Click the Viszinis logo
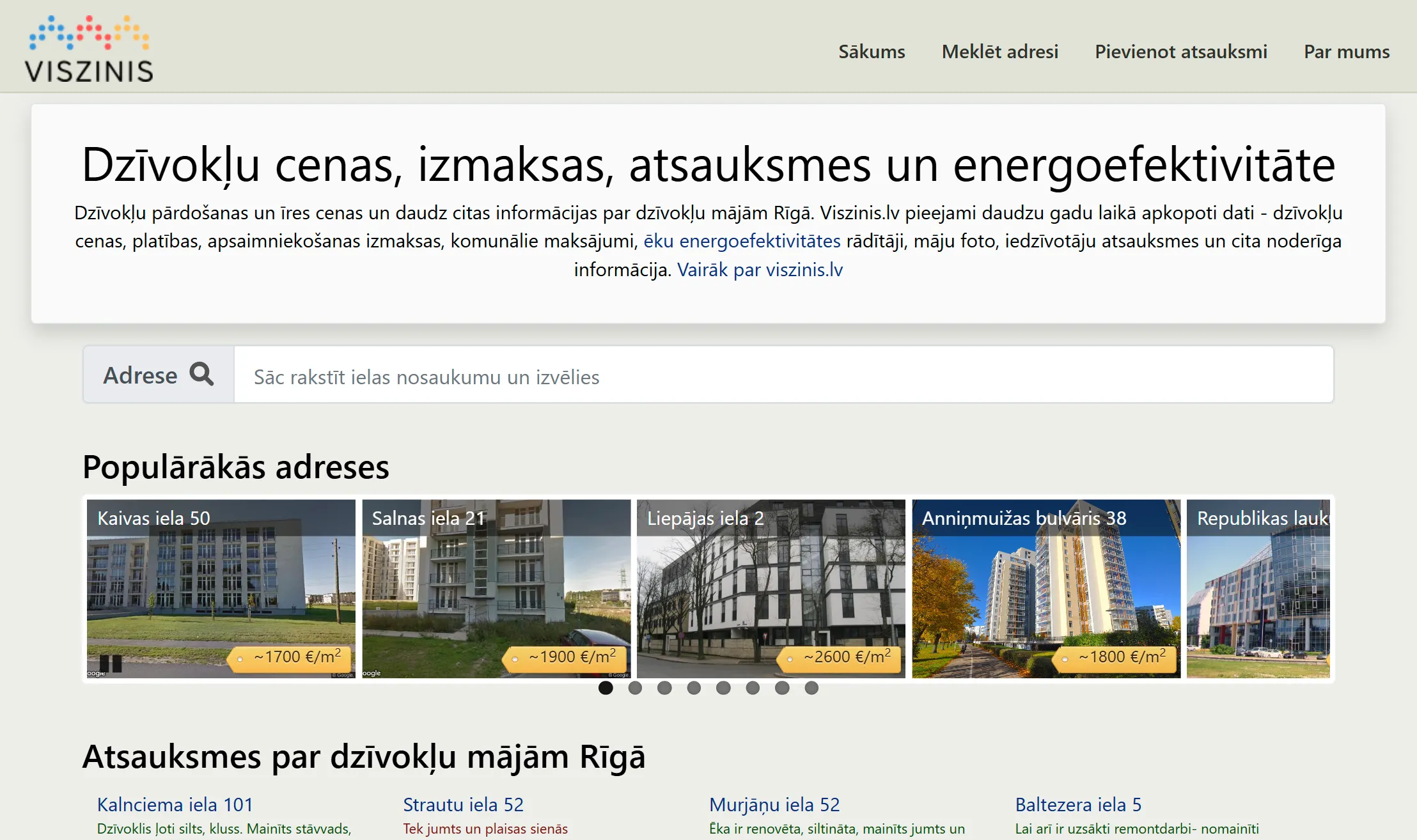 (89, 50)
